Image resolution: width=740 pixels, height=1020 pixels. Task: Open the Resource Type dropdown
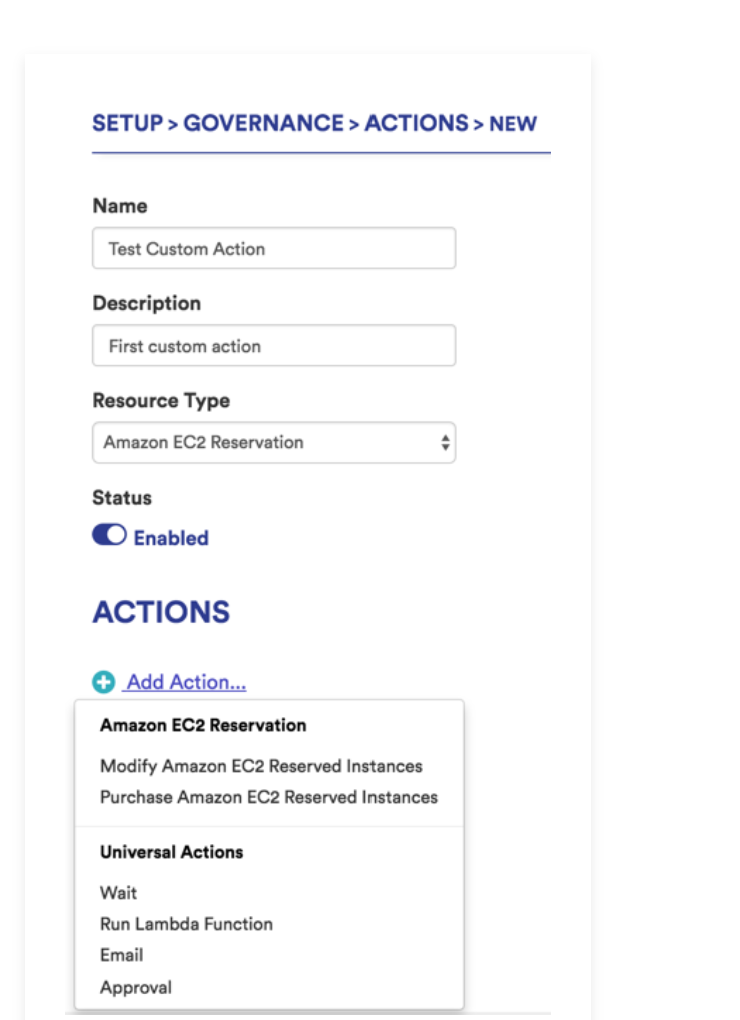(273, 442)
